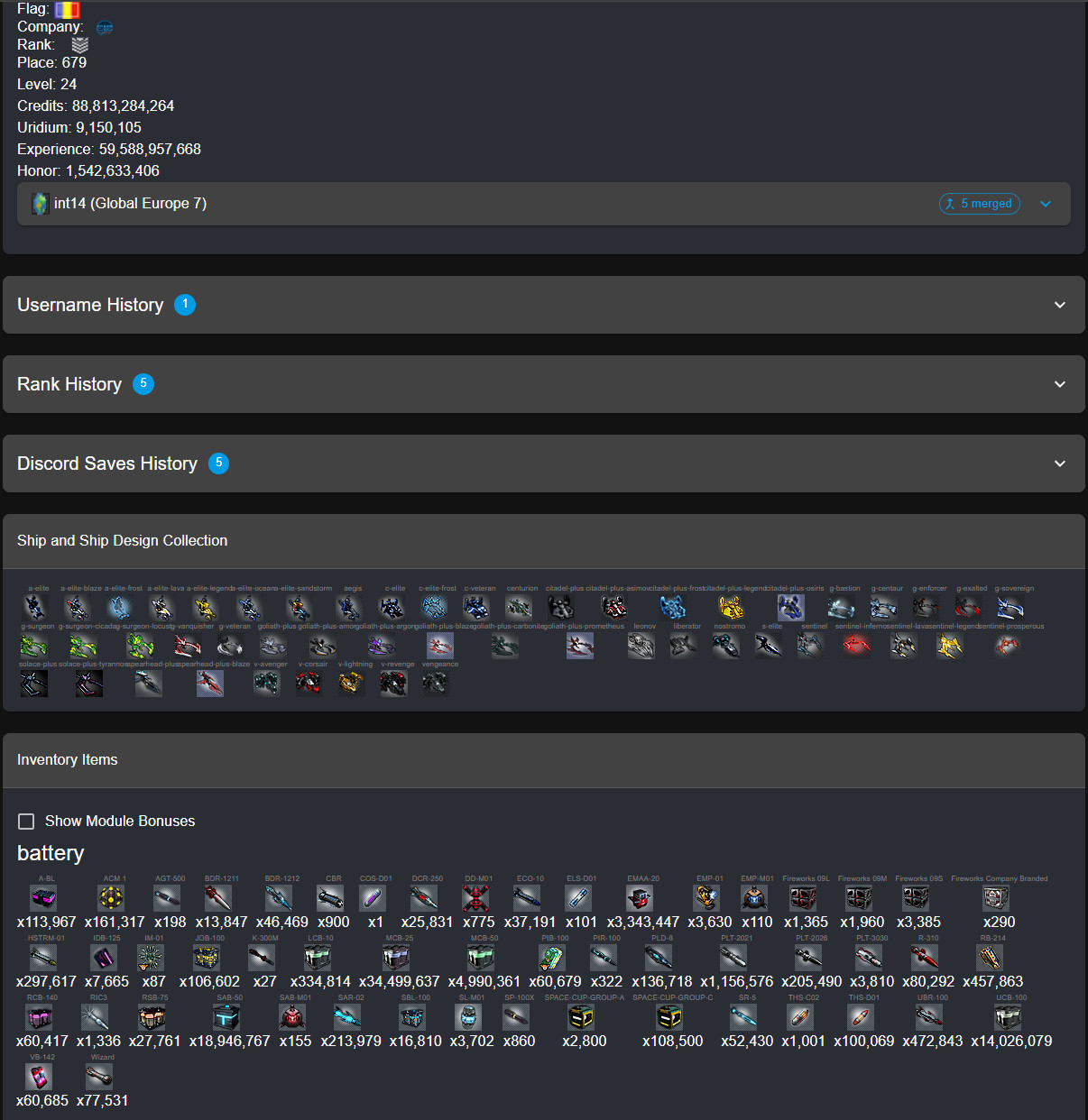1088x1120 pixels.
Task: Click the VB-142 battery icon
Action: click(x=40, y=1077)
